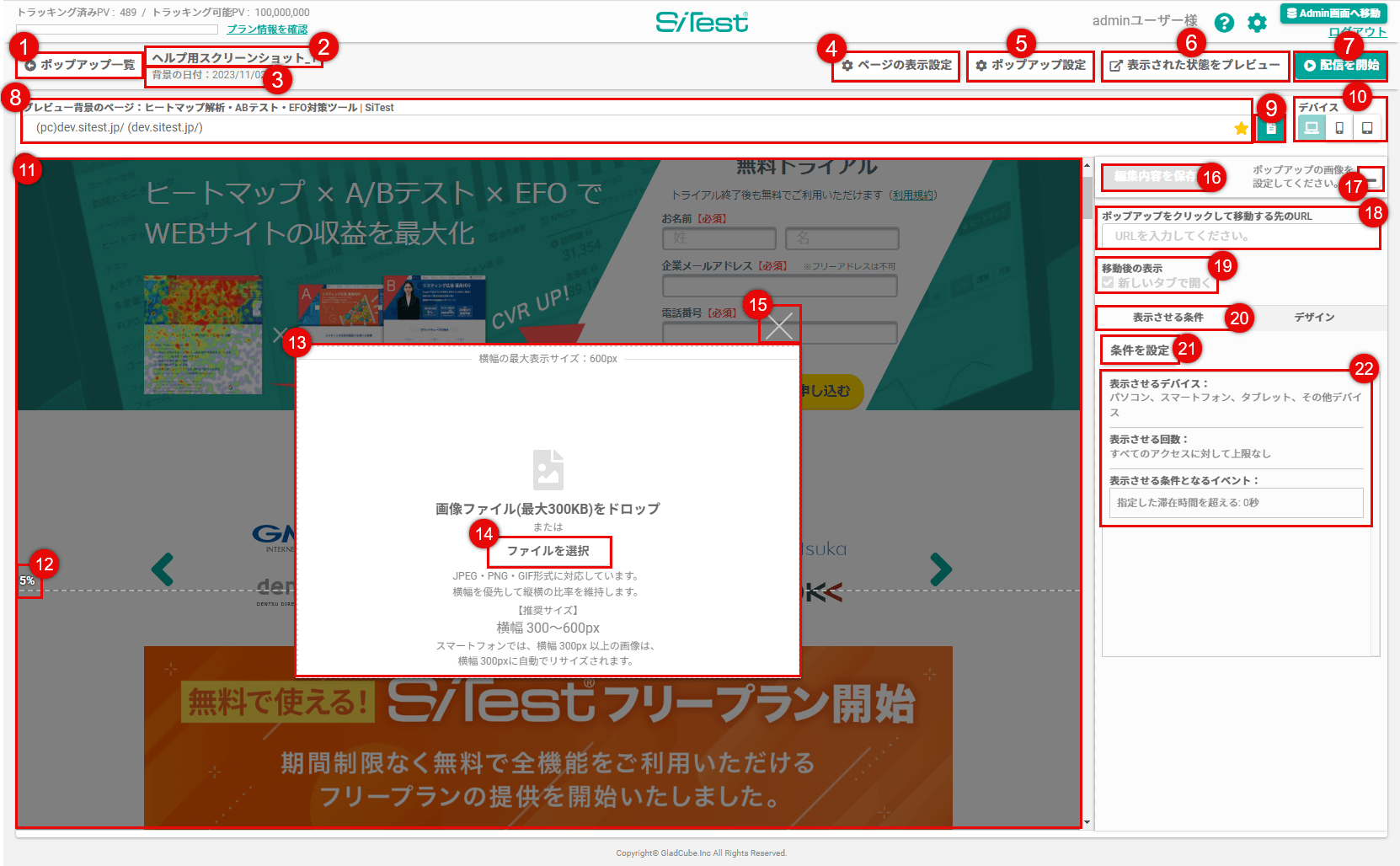Click the すべてのアクセスに対して上限なし text
Viewport: 1400px width, 866px height.
pyautogui.click(x=1190, y=454)
